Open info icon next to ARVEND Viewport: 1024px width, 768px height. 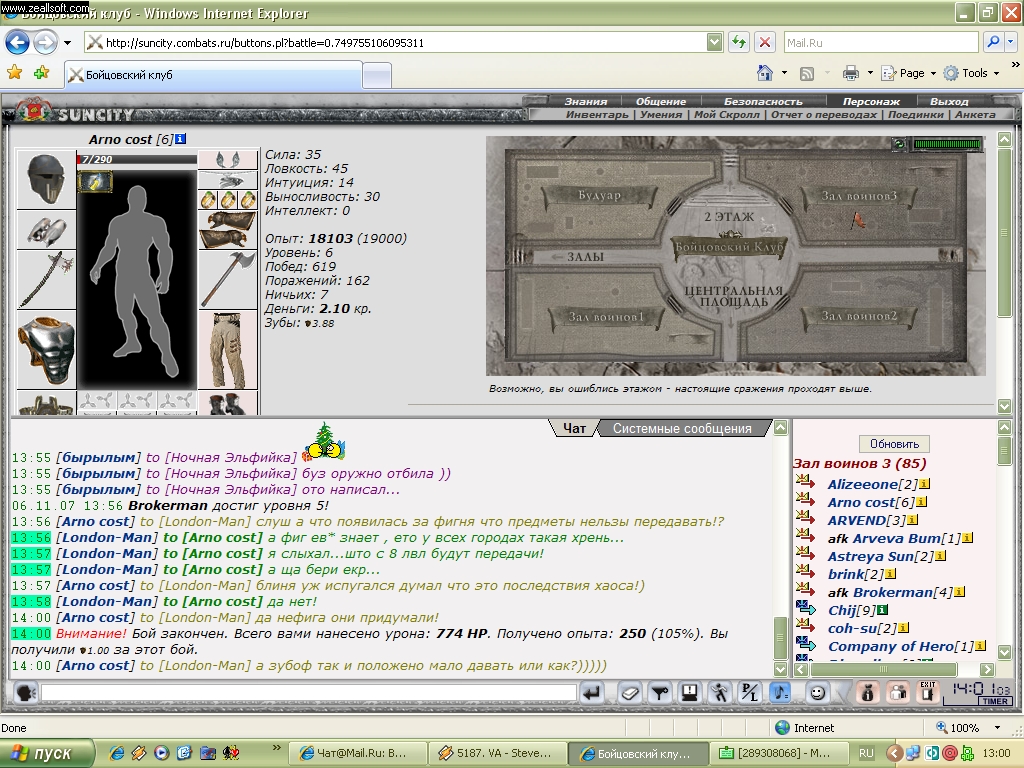912,520
